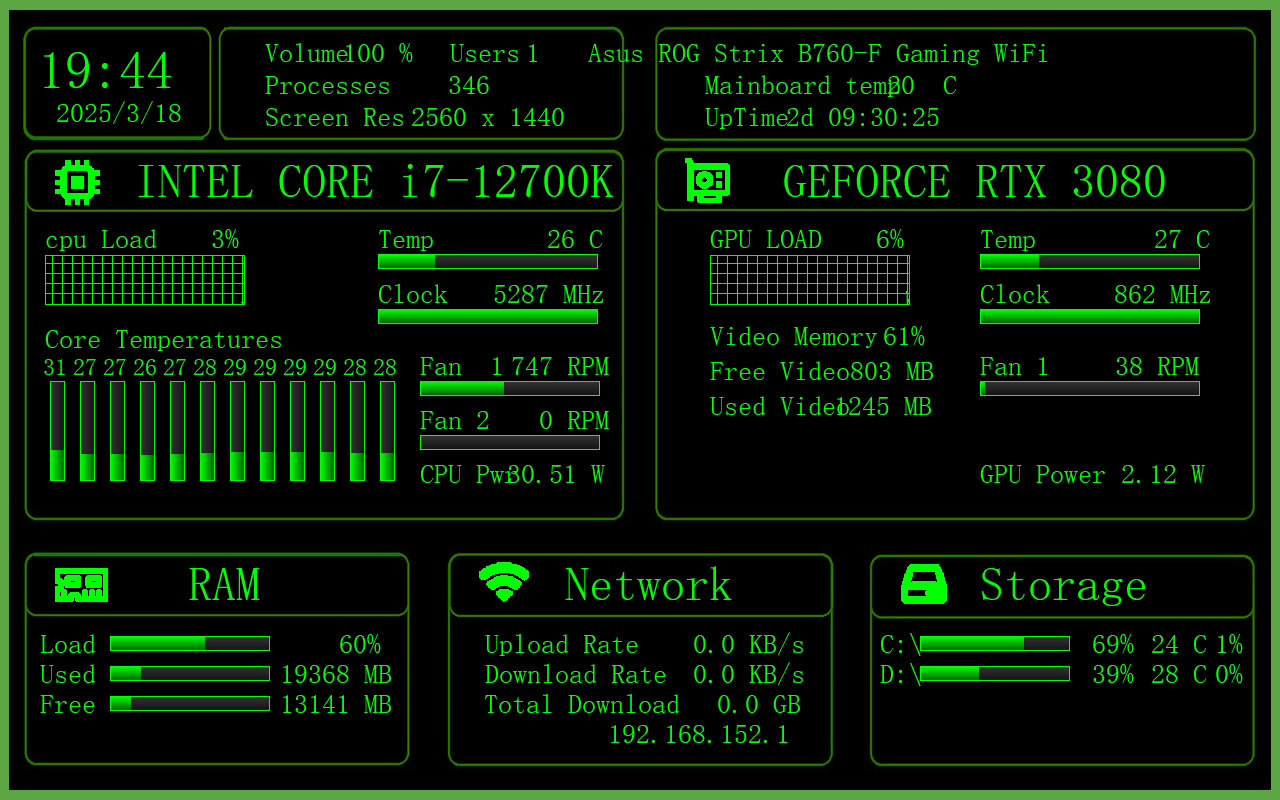Click the cpu Load history graph
1280x800 pixels.
pyautogui.click(x=145, y=280)
